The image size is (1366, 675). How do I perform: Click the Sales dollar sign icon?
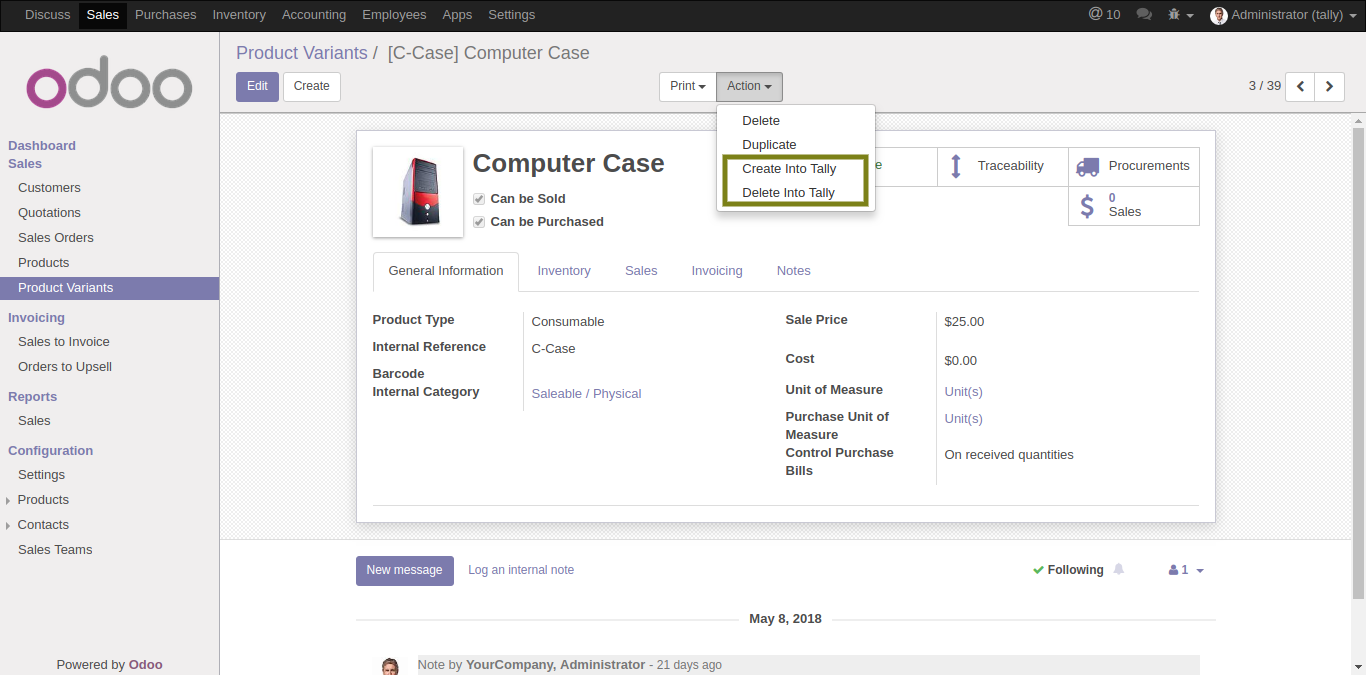click(1087, 206)
